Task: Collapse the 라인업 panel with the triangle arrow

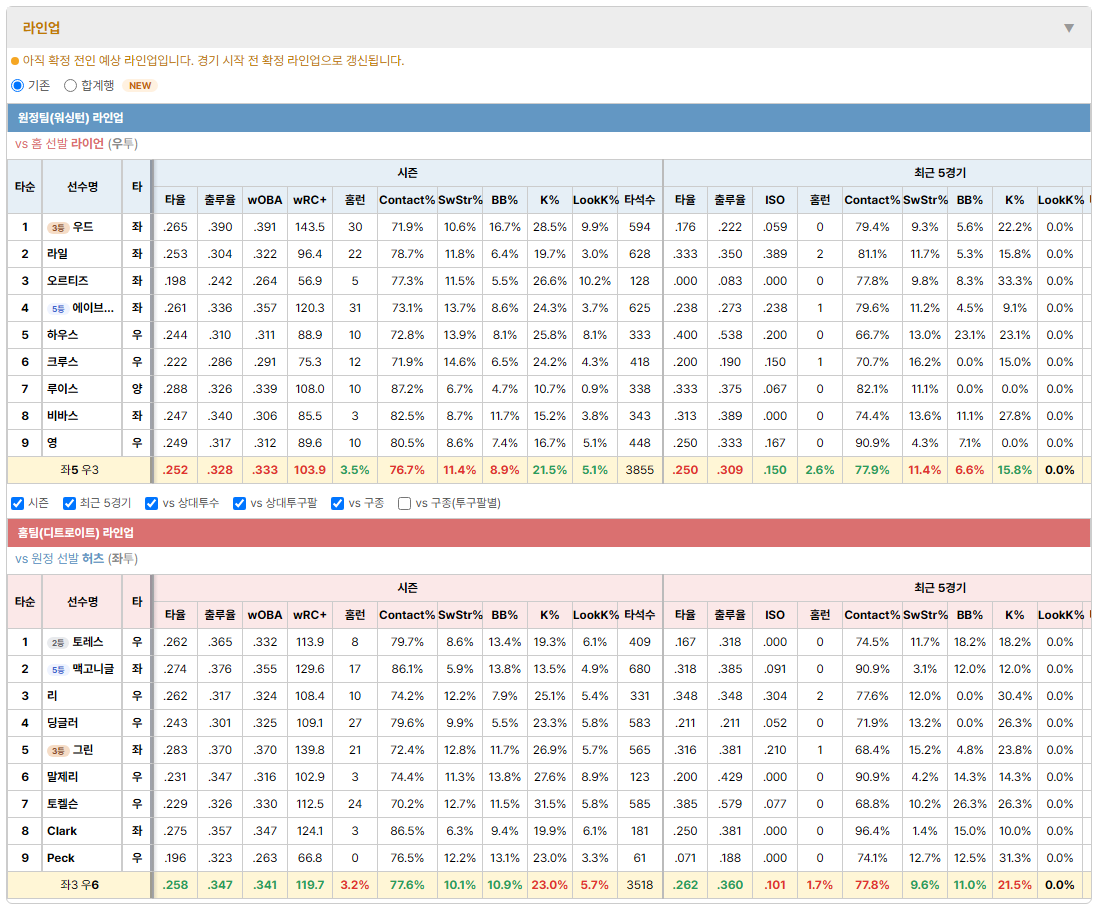Action: pos(1069,28)
